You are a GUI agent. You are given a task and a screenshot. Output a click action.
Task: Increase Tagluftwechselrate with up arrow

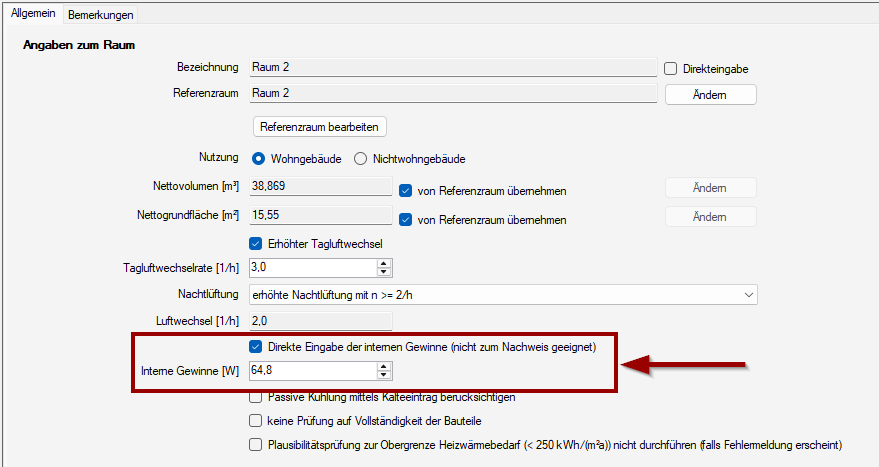[384, 264]
